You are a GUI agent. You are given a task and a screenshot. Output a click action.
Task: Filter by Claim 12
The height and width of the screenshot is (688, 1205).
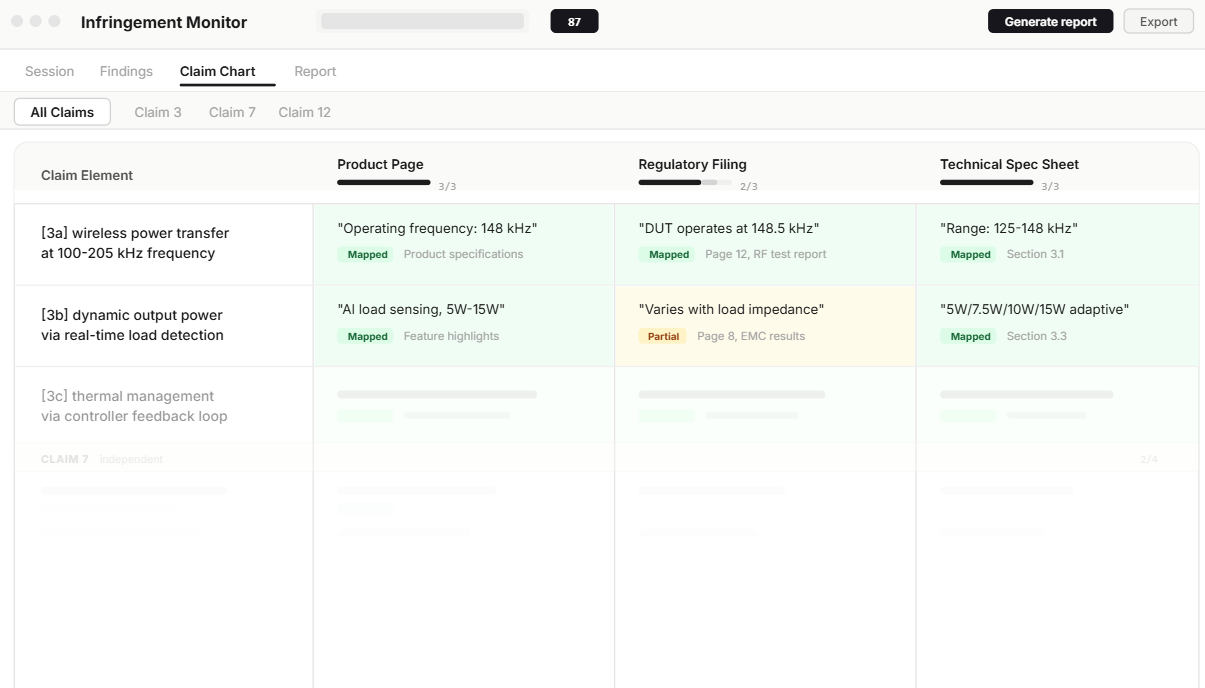click(304, 112)
